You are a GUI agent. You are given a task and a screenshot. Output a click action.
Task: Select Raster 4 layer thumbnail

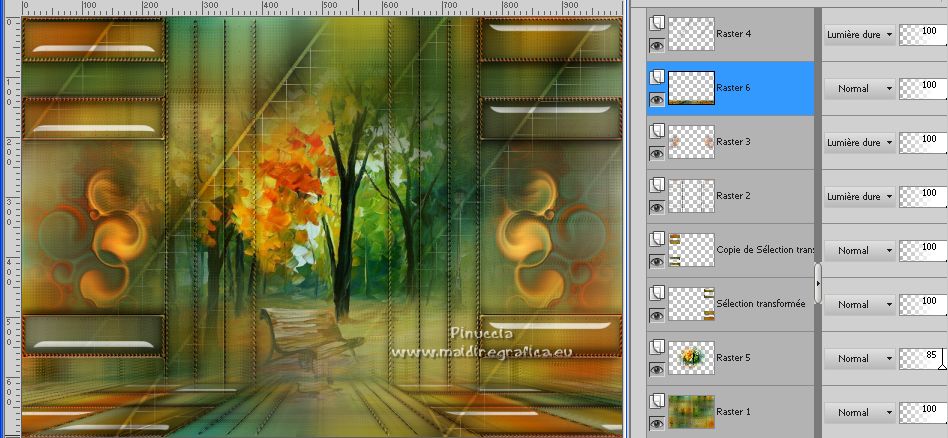pos(691,34)
